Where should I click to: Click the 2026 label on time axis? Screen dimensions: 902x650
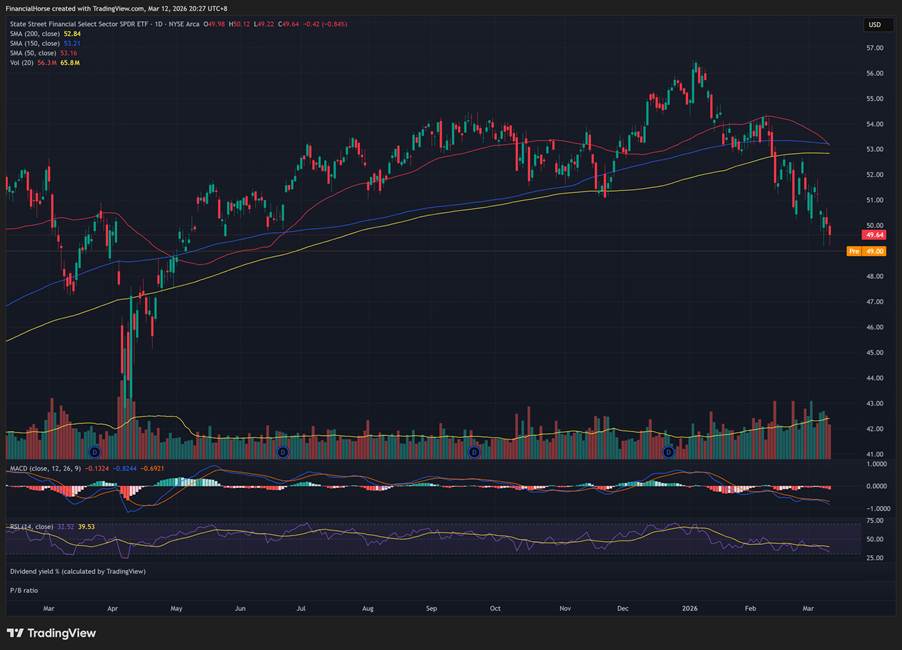[x=690, y=607]
